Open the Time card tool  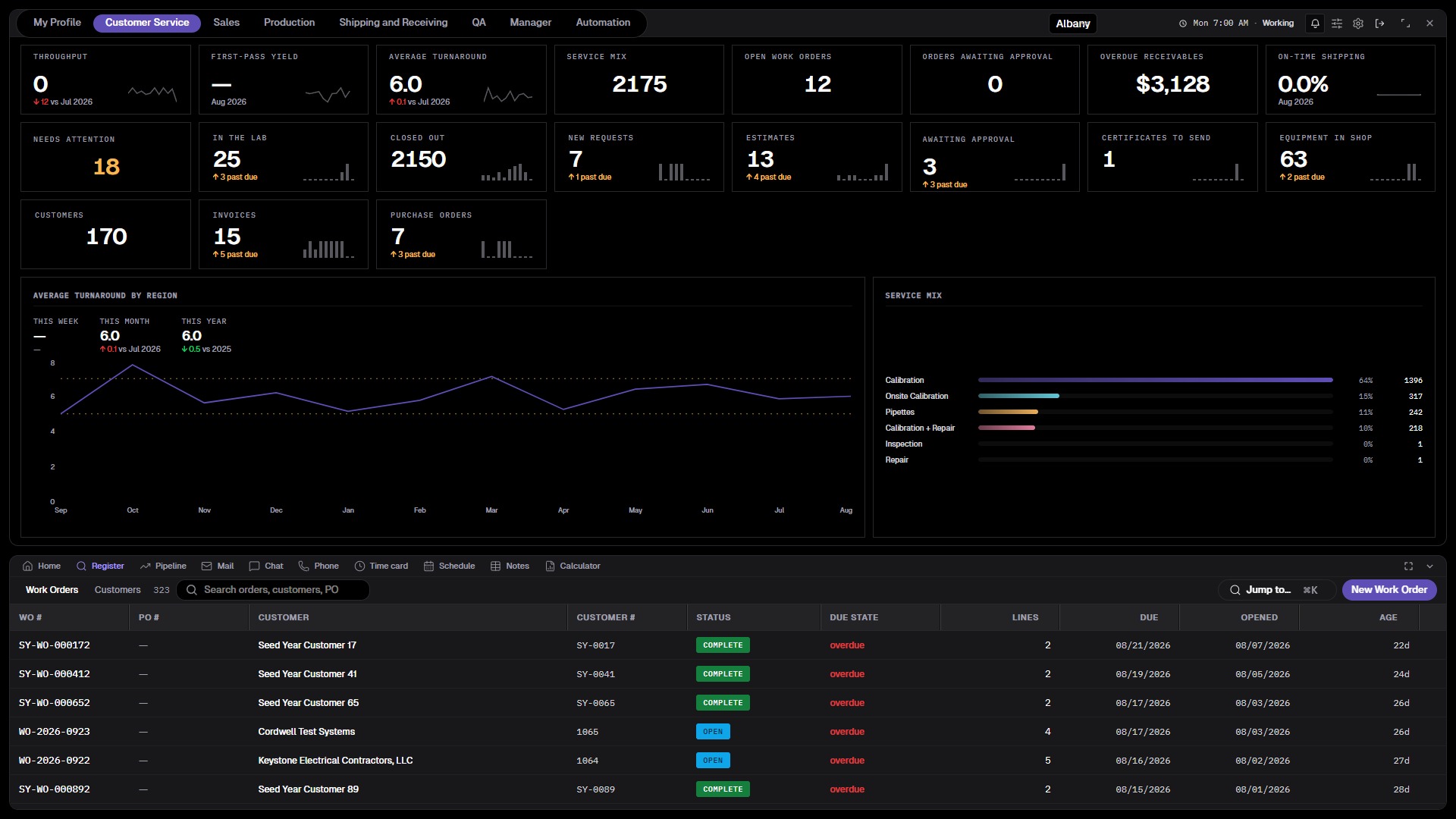tap(381, 566)
